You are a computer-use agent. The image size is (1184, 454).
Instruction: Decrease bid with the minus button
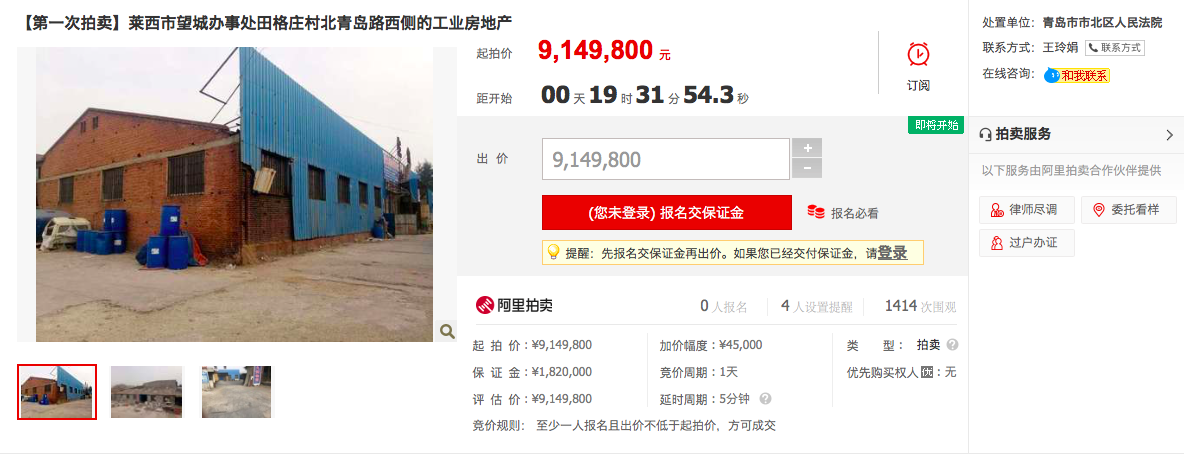click(806, 168)
